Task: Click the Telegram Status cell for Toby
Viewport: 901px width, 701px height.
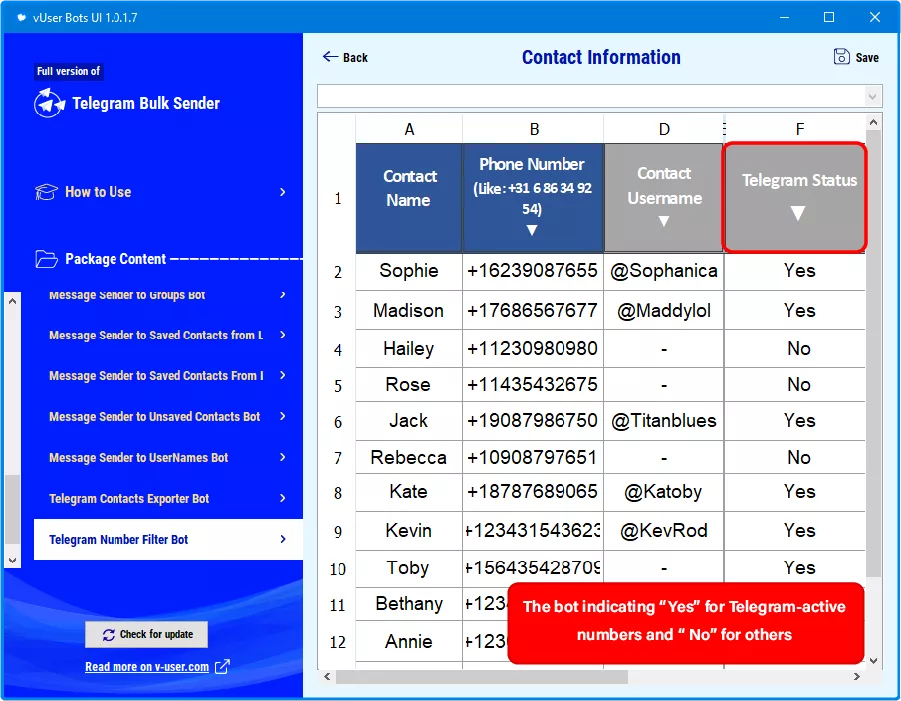Action: [x=795, y=568]
